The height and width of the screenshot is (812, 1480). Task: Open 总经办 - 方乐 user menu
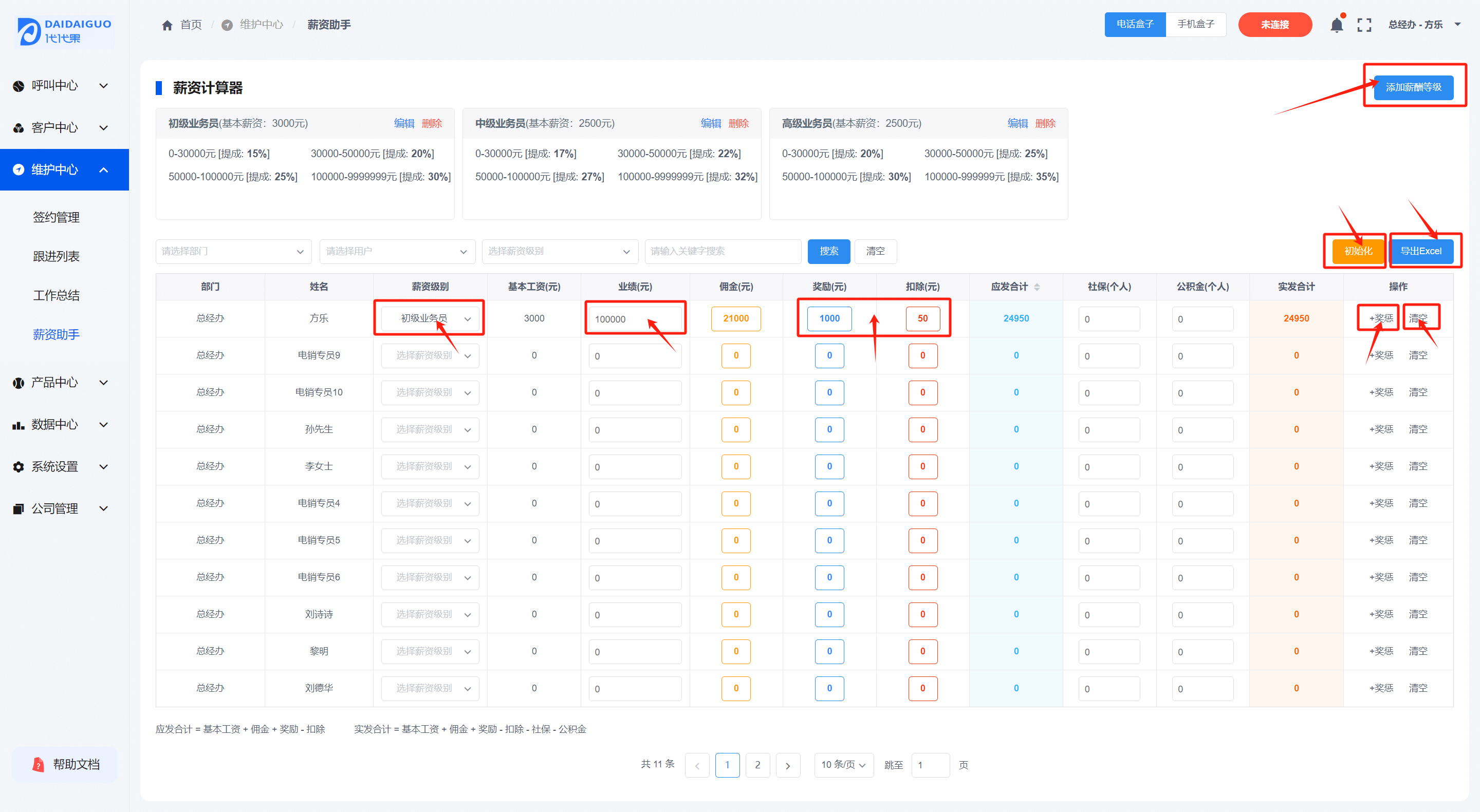(1424, 25)
